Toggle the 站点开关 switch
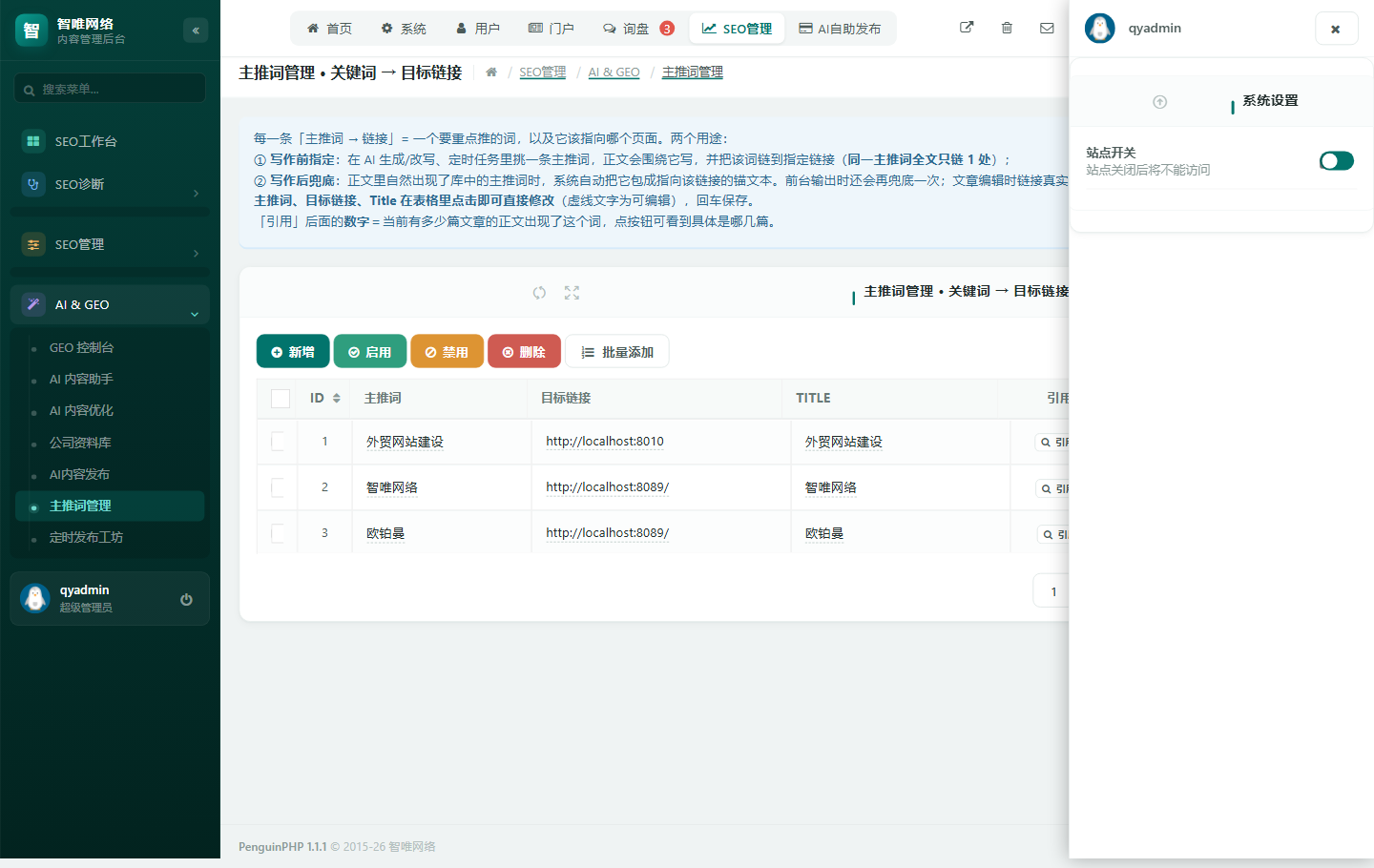This screenshot has width=1374, height=868. click(1337, 161)
